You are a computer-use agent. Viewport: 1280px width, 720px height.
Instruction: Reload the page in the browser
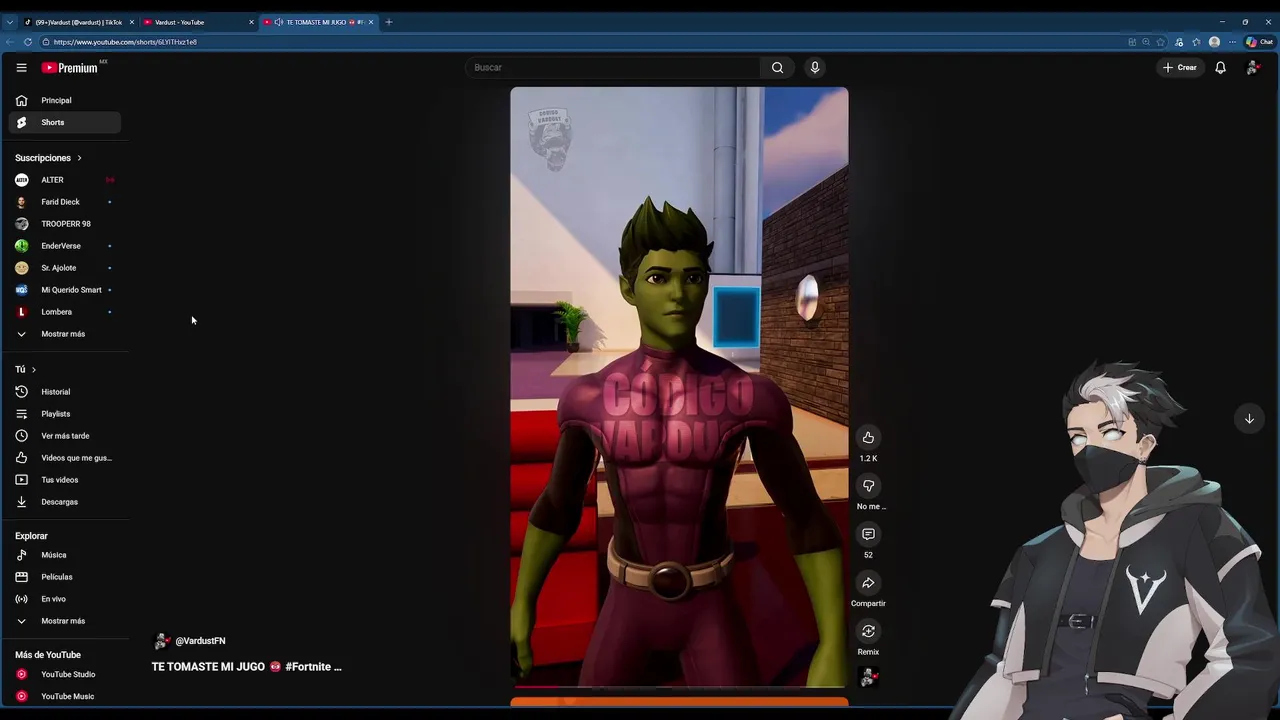(x=28, y=42)
